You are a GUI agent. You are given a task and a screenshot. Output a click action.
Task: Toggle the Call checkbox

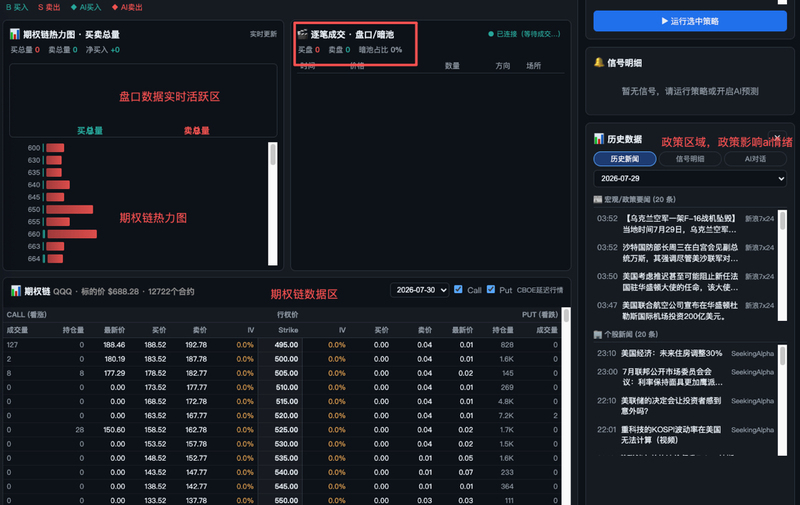[458, 289]
